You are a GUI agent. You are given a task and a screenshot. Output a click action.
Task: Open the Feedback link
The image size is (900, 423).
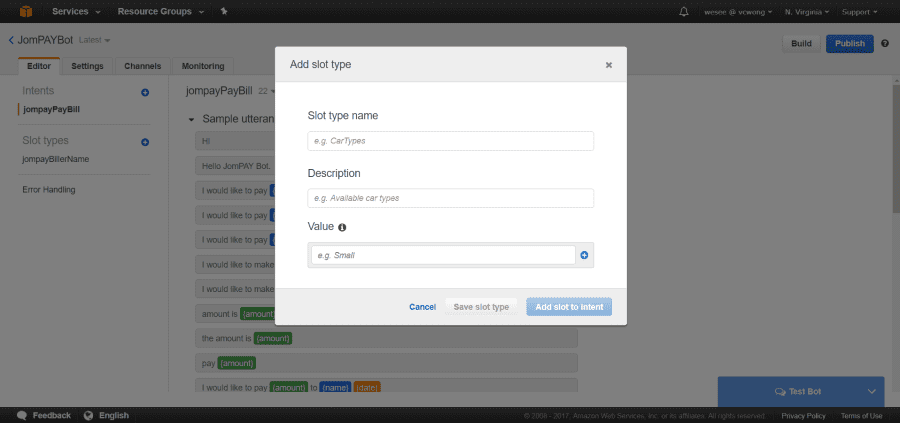(x=52, y=415)
